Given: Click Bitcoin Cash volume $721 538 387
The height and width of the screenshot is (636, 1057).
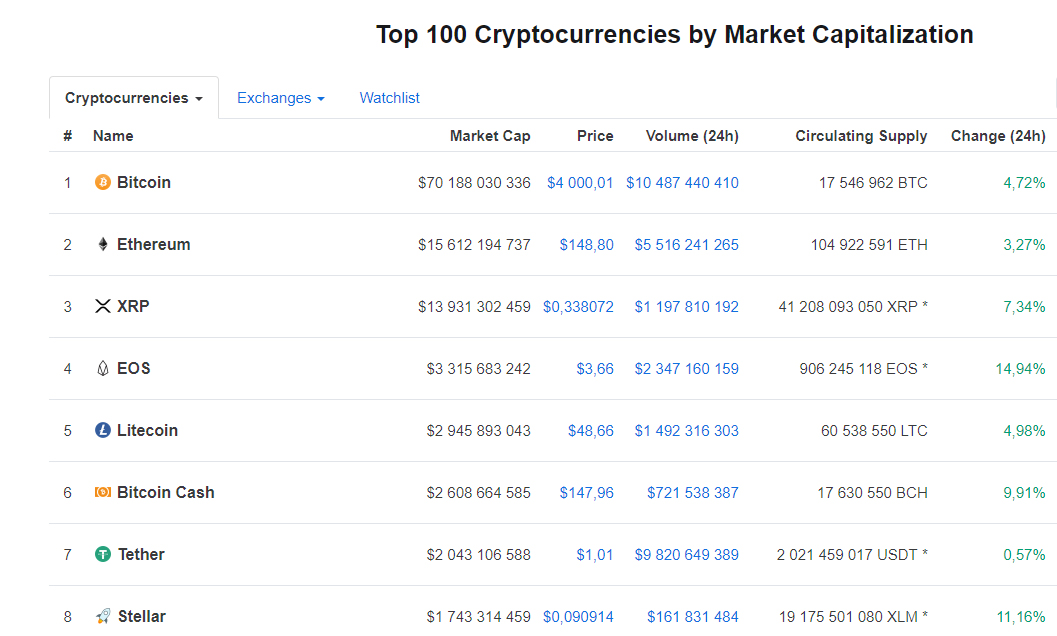Looking at the screenshot, I should click(x=693, y=493).
